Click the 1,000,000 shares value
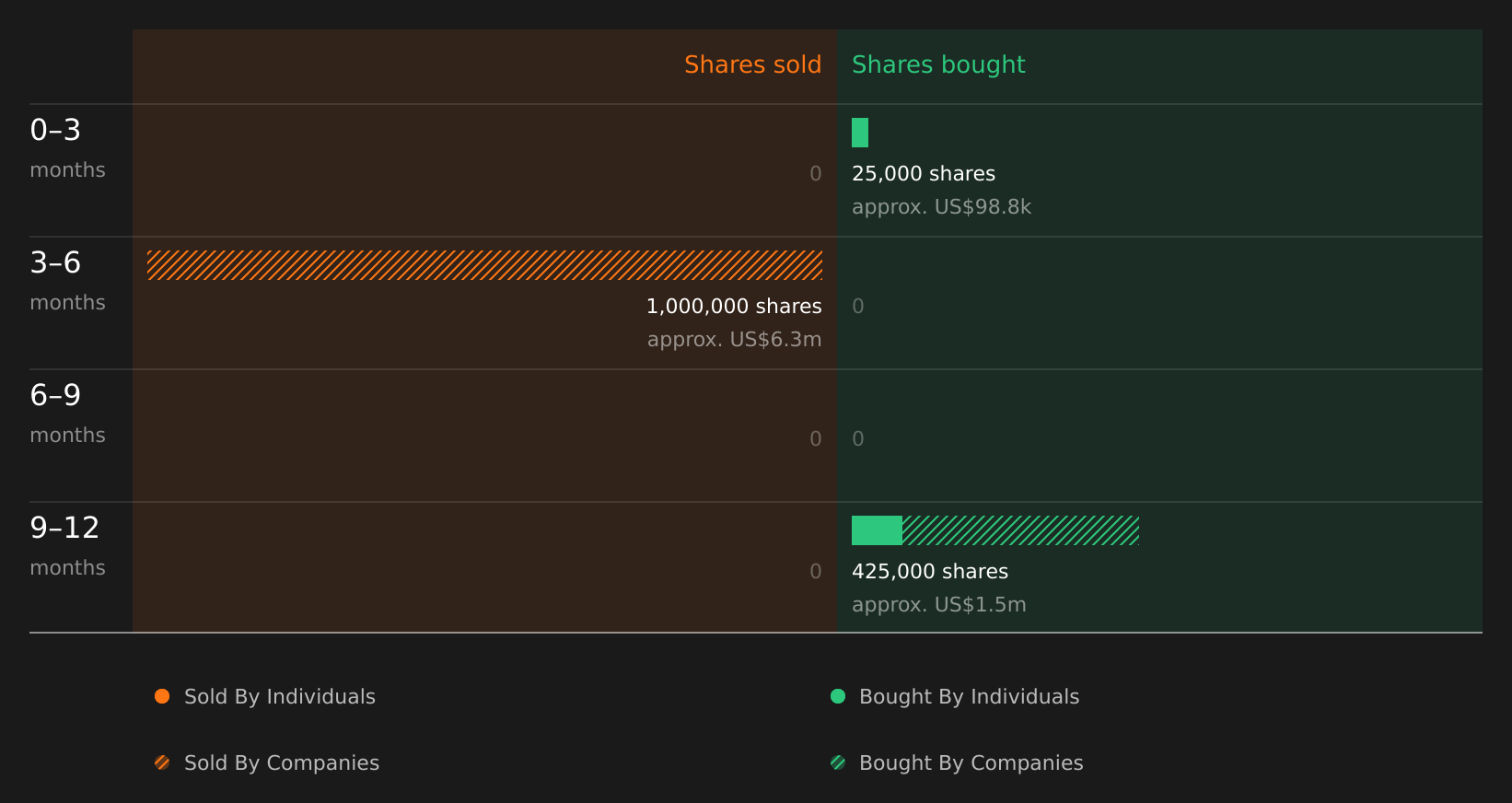 pyautogui.click(x=734, y=307)
